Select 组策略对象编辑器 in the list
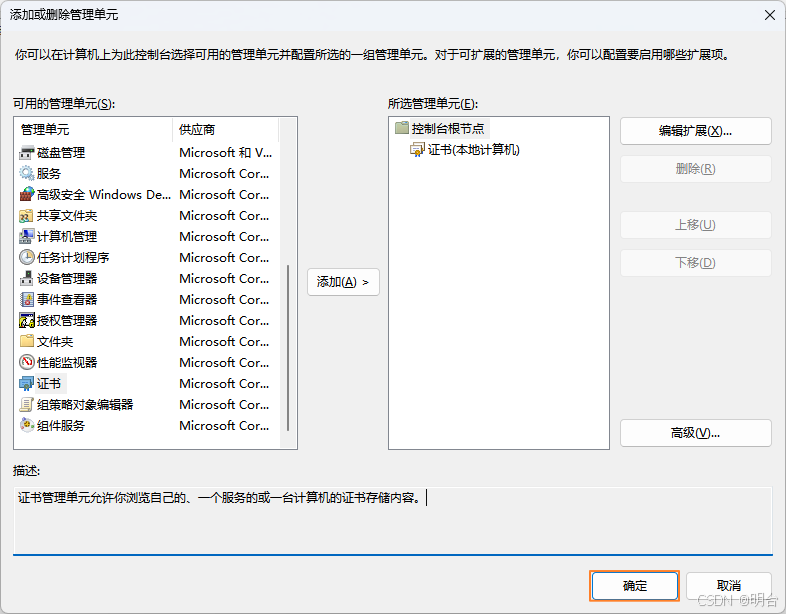The image size is (786, 614). 85,405
